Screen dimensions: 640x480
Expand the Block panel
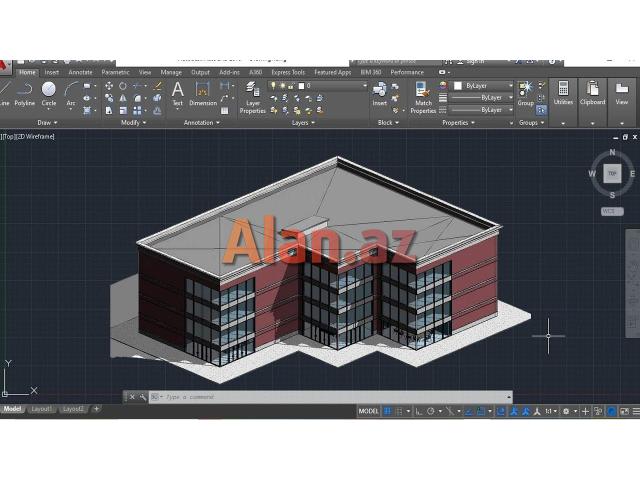point(388,122)
